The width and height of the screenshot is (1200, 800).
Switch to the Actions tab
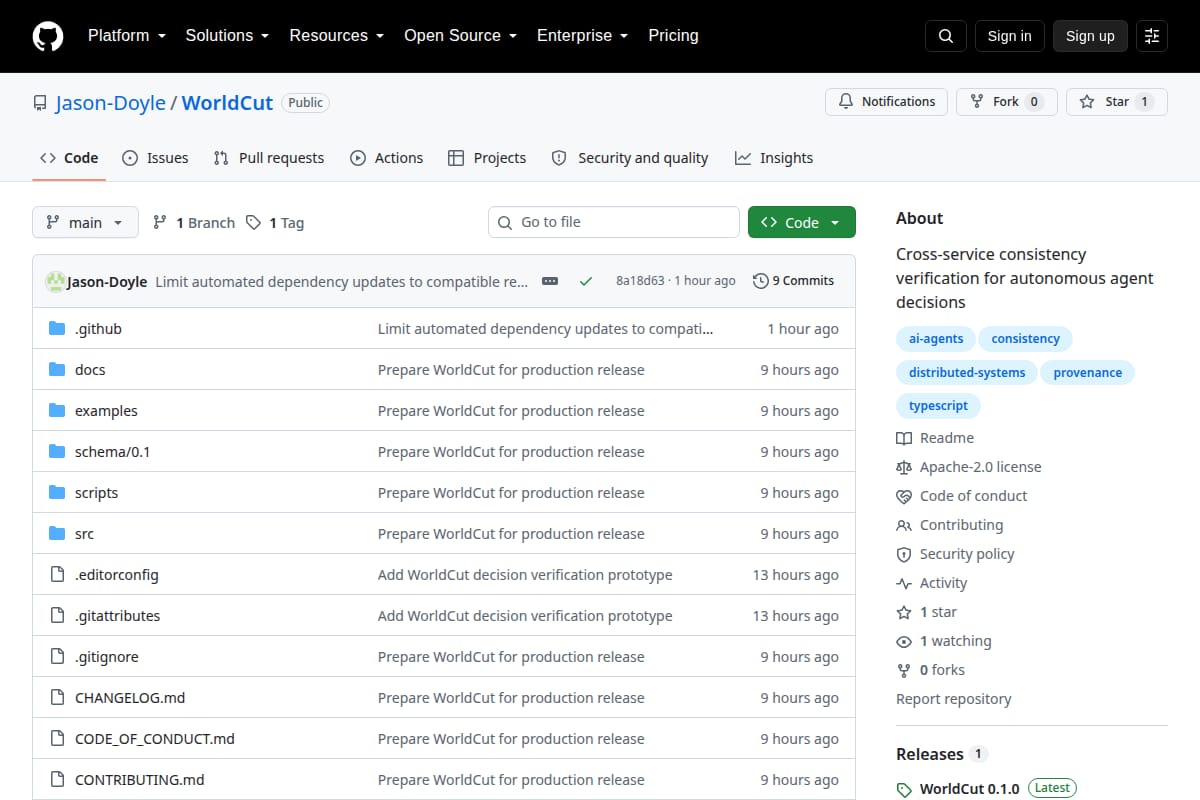pyautogui.click(x=387, y=158)
